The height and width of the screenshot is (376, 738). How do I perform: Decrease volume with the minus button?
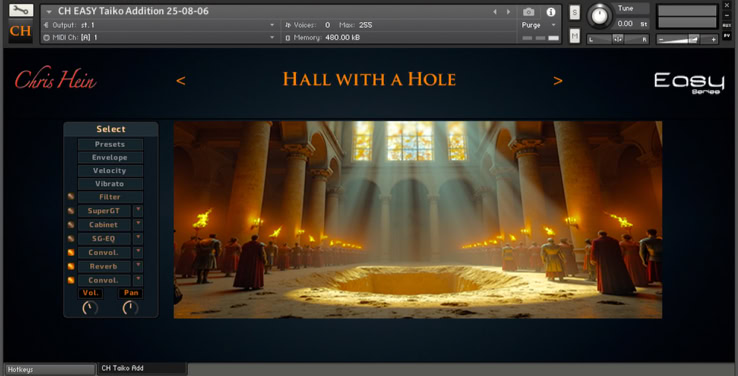pyautogui.click(x=661, y=40)
